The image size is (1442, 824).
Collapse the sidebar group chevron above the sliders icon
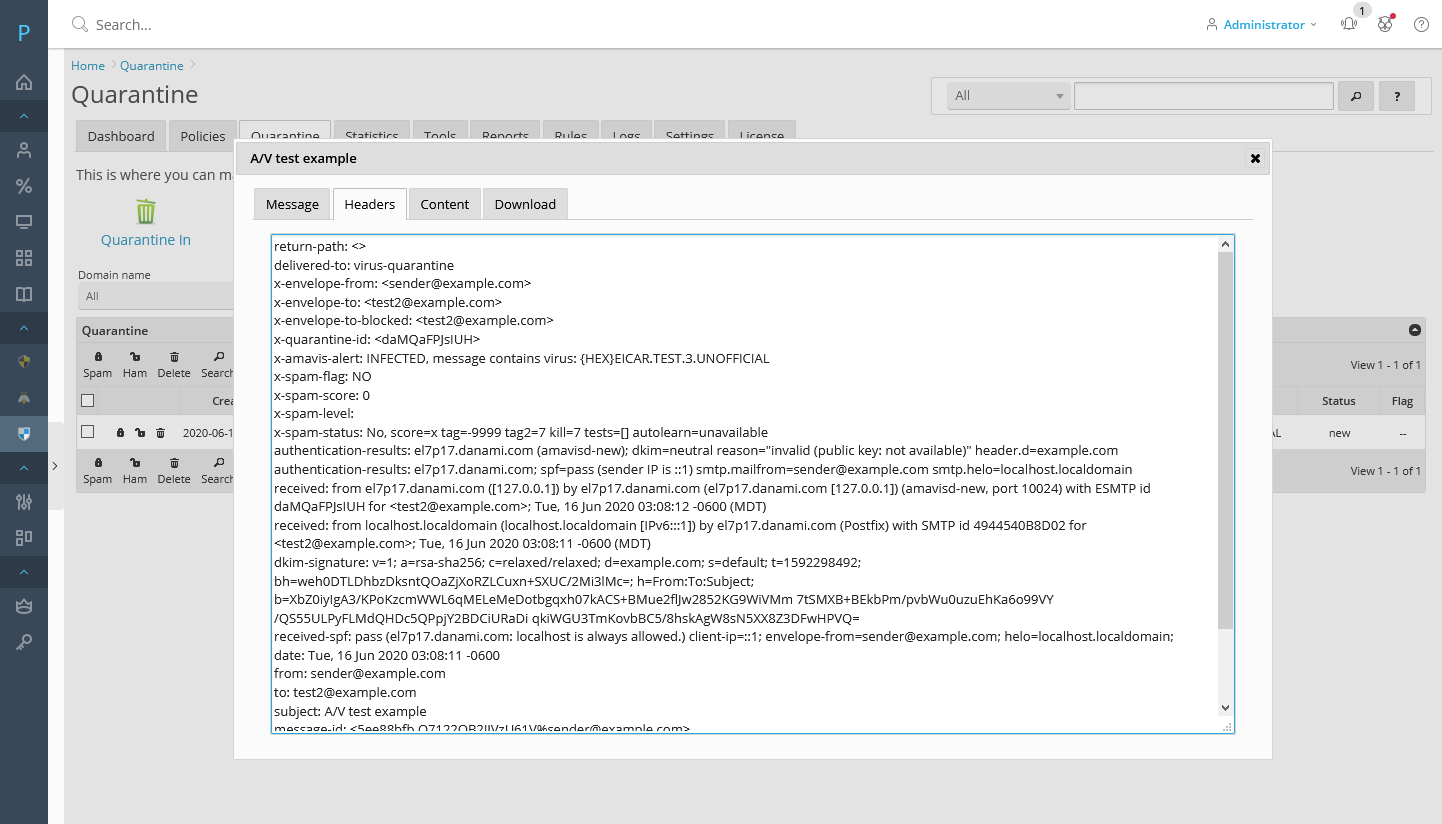24,468
